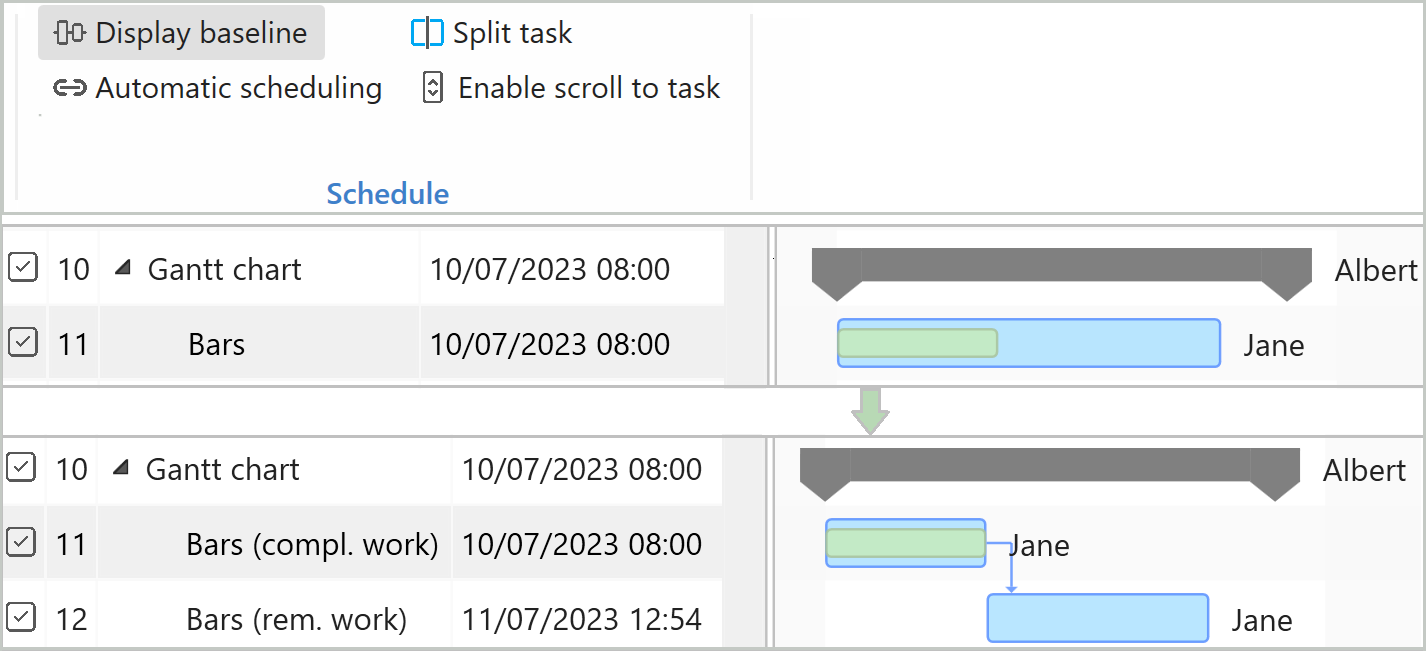Collapse the Gantt chart group in top grid

pos(123,268)
